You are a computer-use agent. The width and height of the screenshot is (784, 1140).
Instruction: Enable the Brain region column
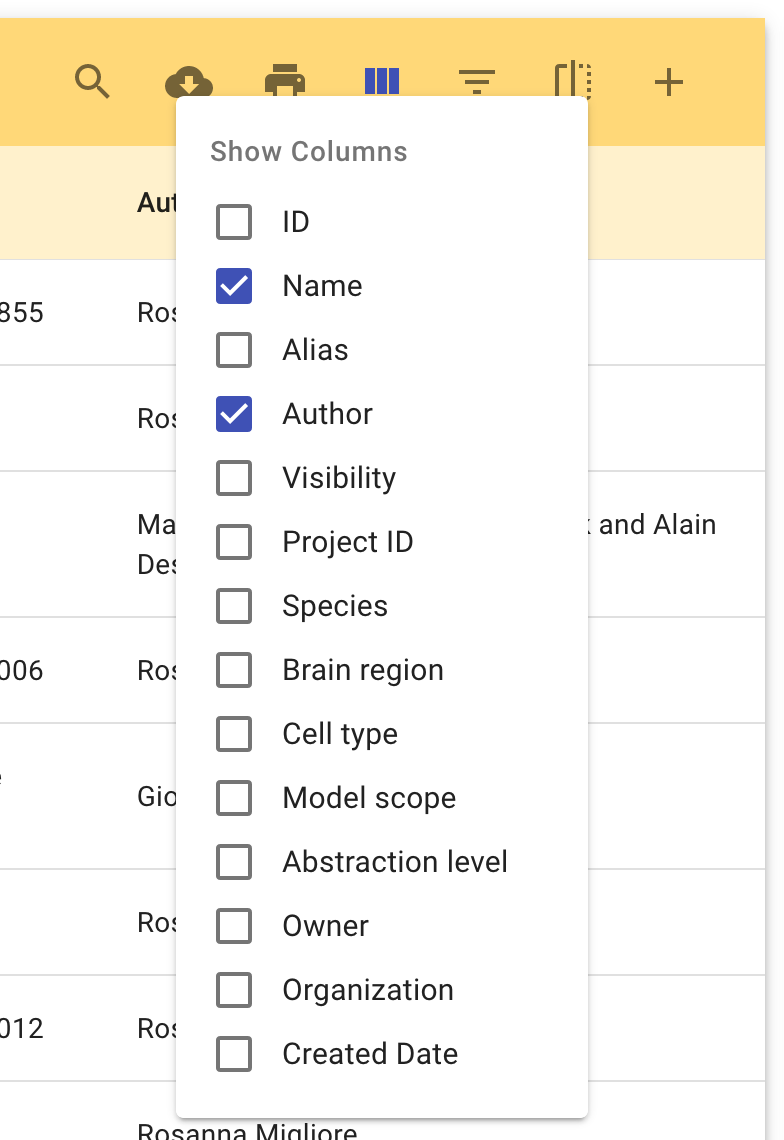[x=234, y=670]
